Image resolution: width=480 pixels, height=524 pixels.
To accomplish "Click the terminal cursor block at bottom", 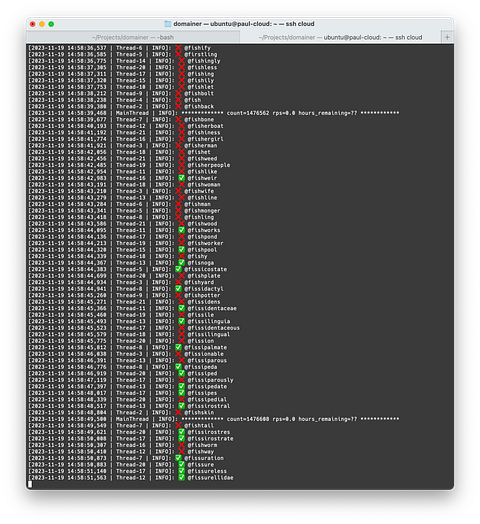I will [30, 484].
